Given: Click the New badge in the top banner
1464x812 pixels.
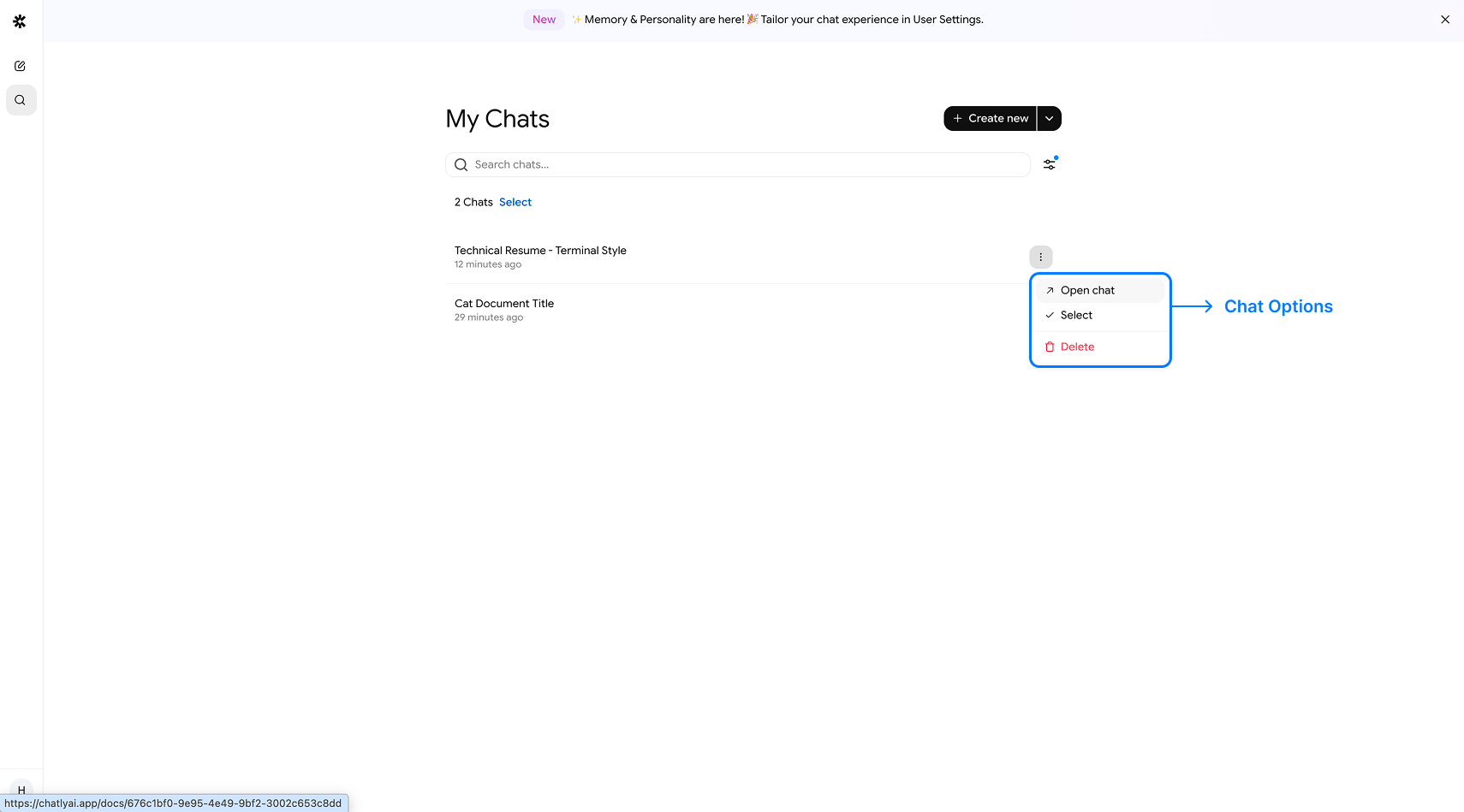Looking at the screenshot, I should click(544, 20).
